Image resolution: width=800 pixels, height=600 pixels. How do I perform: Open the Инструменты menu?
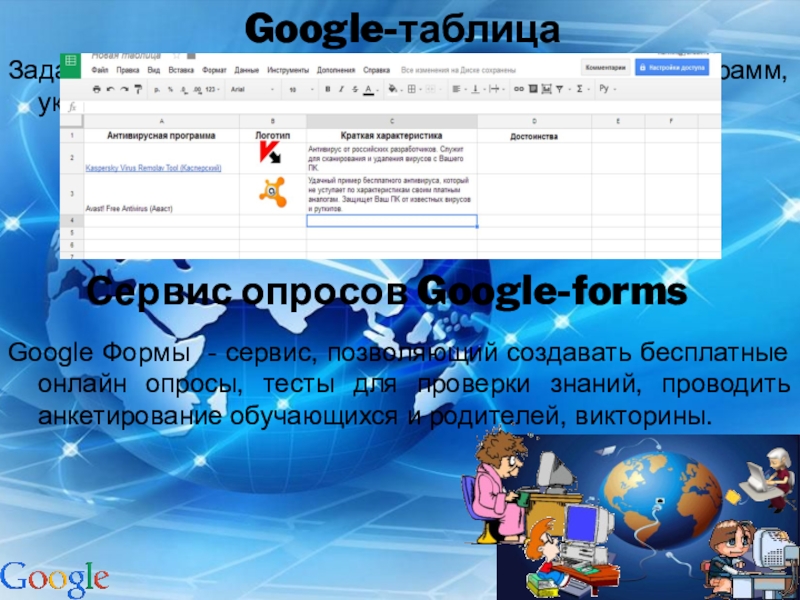pyautogui.click(x=288, y=70)
